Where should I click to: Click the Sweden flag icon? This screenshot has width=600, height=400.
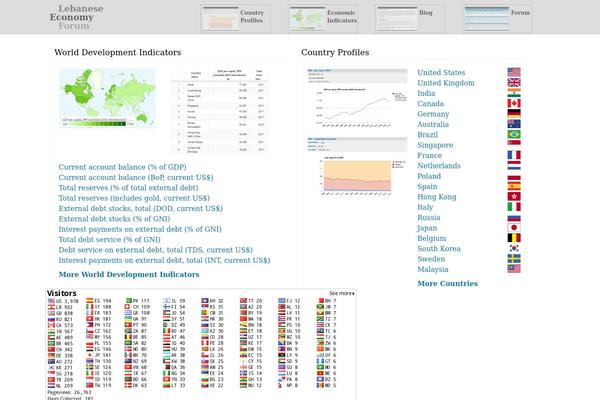(514, 258)
